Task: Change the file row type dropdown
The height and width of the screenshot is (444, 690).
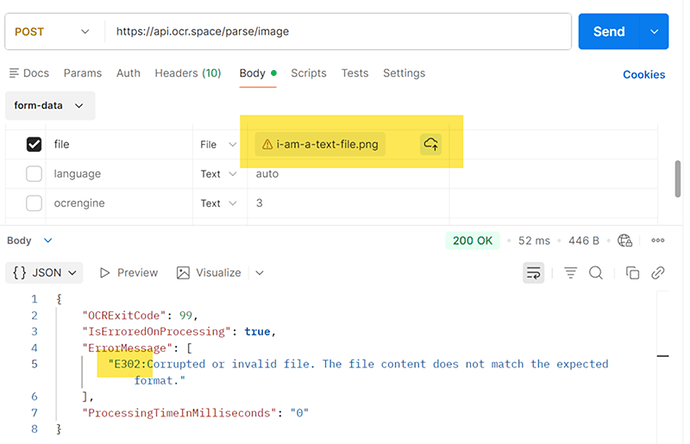Action: 219,144
